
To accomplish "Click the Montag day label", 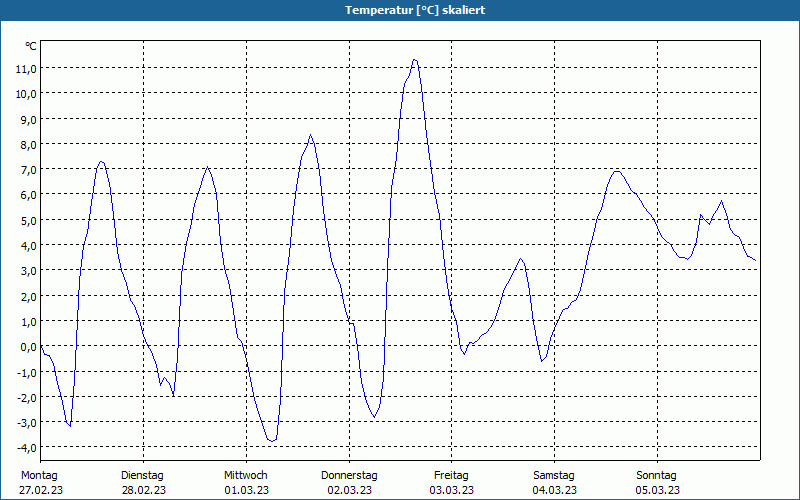I will click(x=40, y=475).
